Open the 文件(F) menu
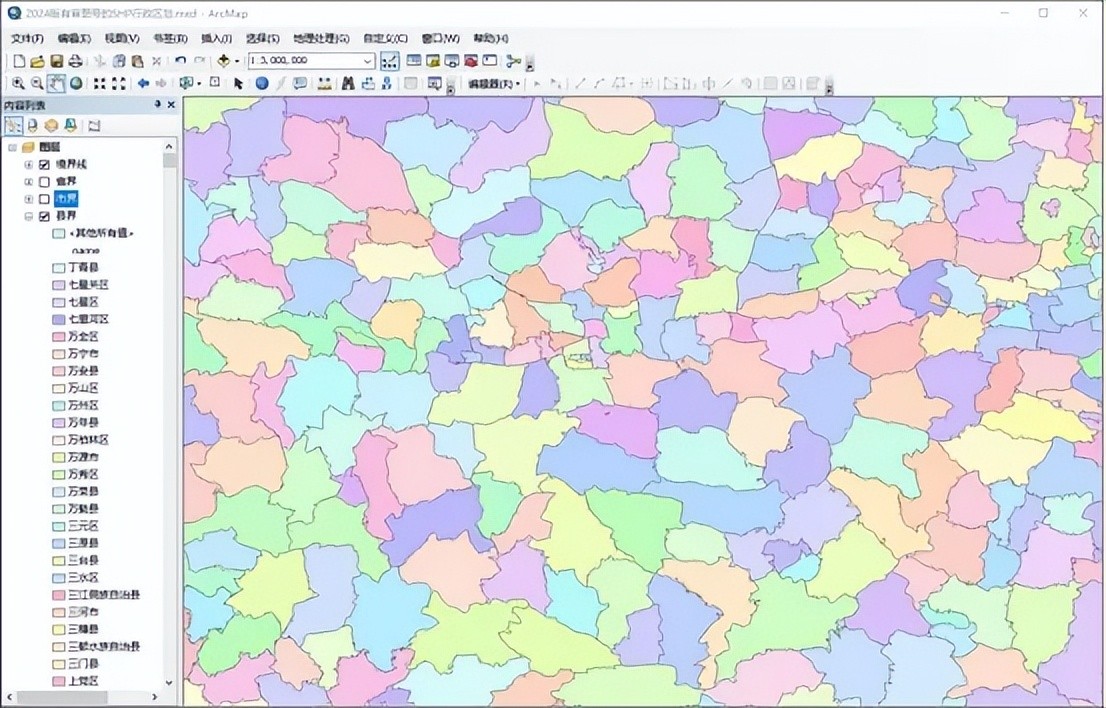Screen dimensions: 1106x708 click(x=27, y=38)
